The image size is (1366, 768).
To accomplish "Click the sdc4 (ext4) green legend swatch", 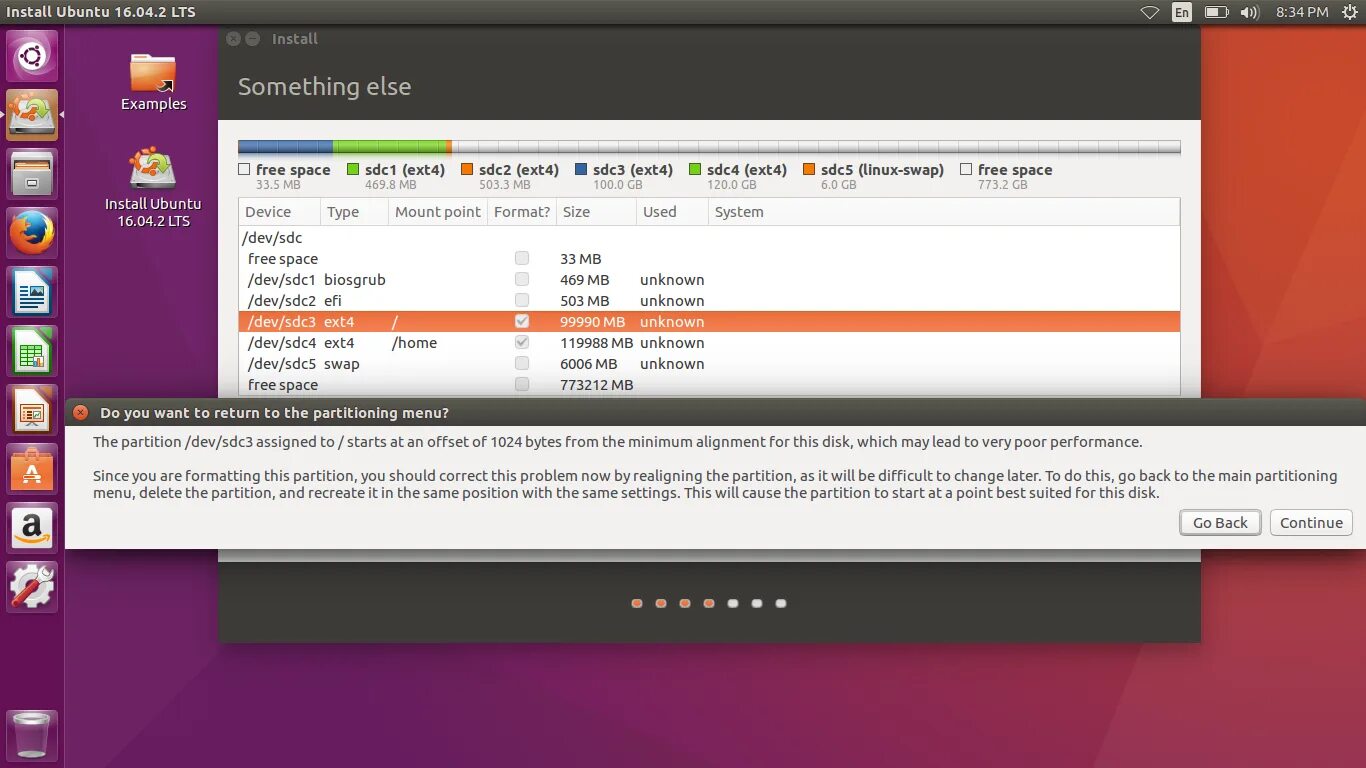I will point(695,170).
